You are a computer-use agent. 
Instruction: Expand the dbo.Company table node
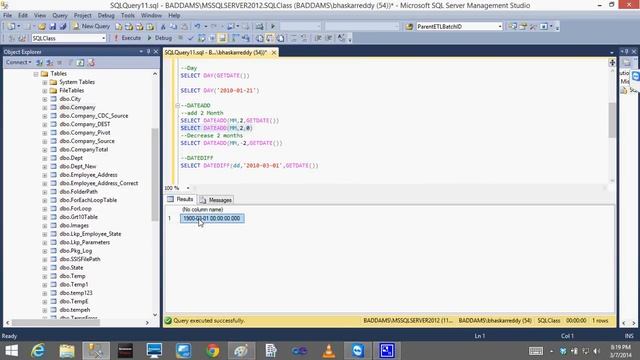[45, 108]
